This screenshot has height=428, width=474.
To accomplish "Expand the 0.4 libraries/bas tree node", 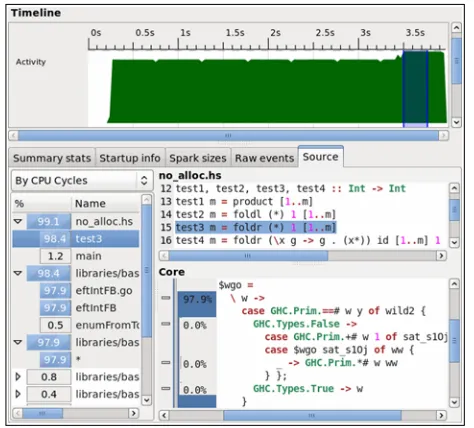I will point(18,394).
